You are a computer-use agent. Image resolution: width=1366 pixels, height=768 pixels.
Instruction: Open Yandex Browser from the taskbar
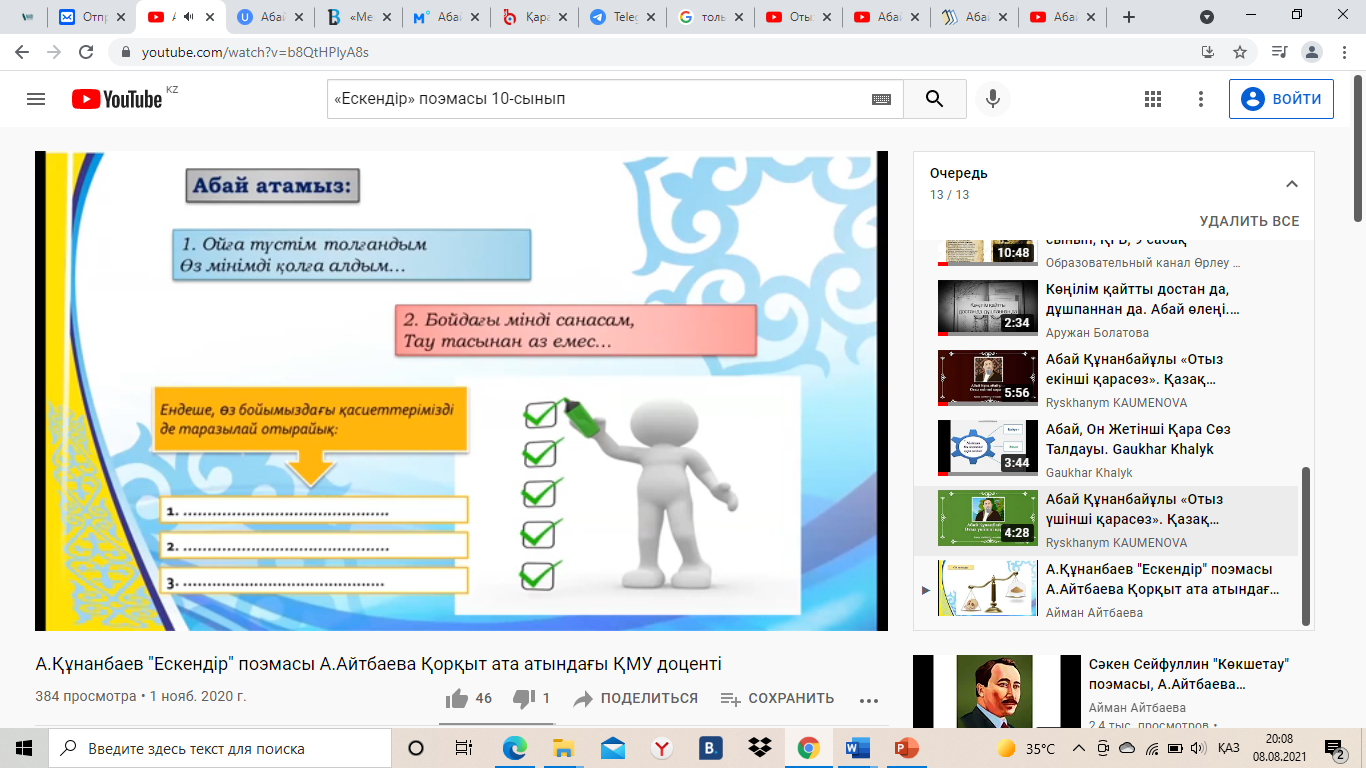[x=661, y=748]
